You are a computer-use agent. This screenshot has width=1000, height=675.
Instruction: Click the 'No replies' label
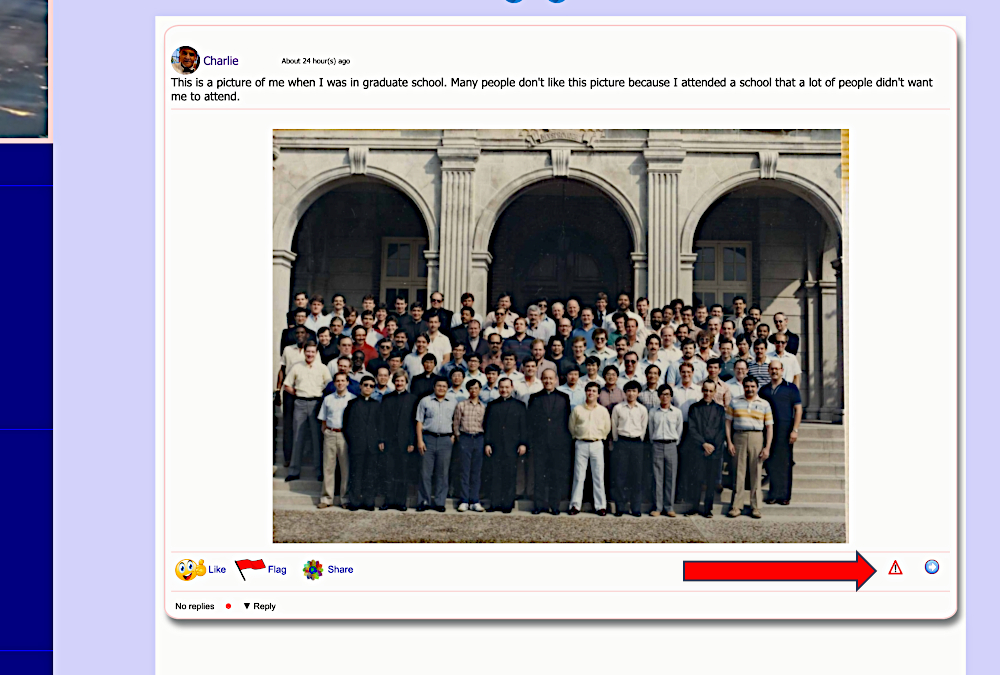coord(194,606)
